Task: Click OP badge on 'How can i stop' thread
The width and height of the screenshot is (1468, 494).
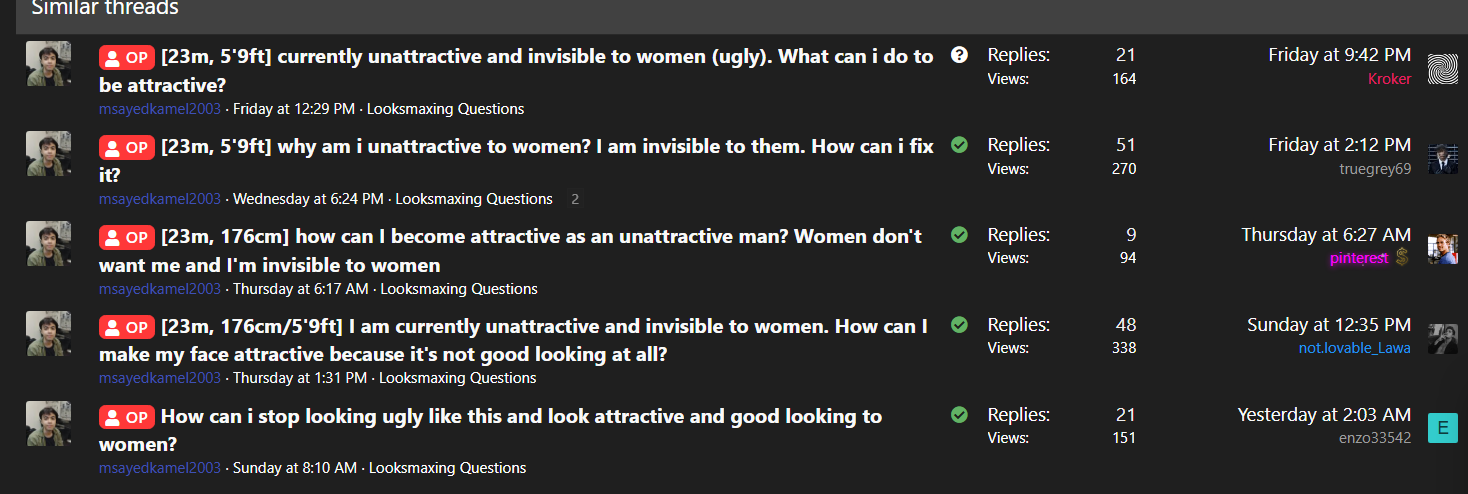Action: [x=127, y=417]
